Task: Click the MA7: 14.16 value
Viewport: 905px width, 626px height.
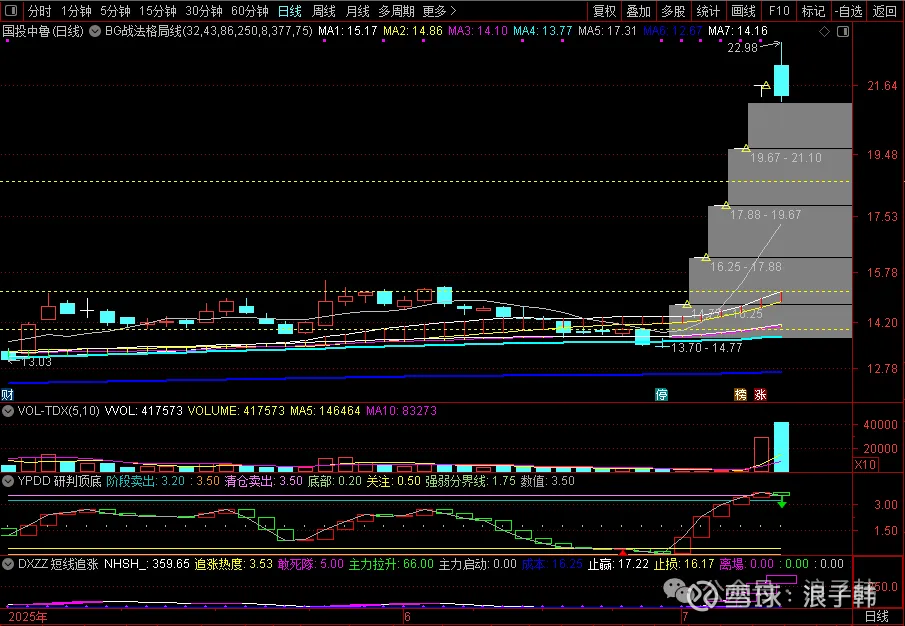Action: click(x=738, y=31)
